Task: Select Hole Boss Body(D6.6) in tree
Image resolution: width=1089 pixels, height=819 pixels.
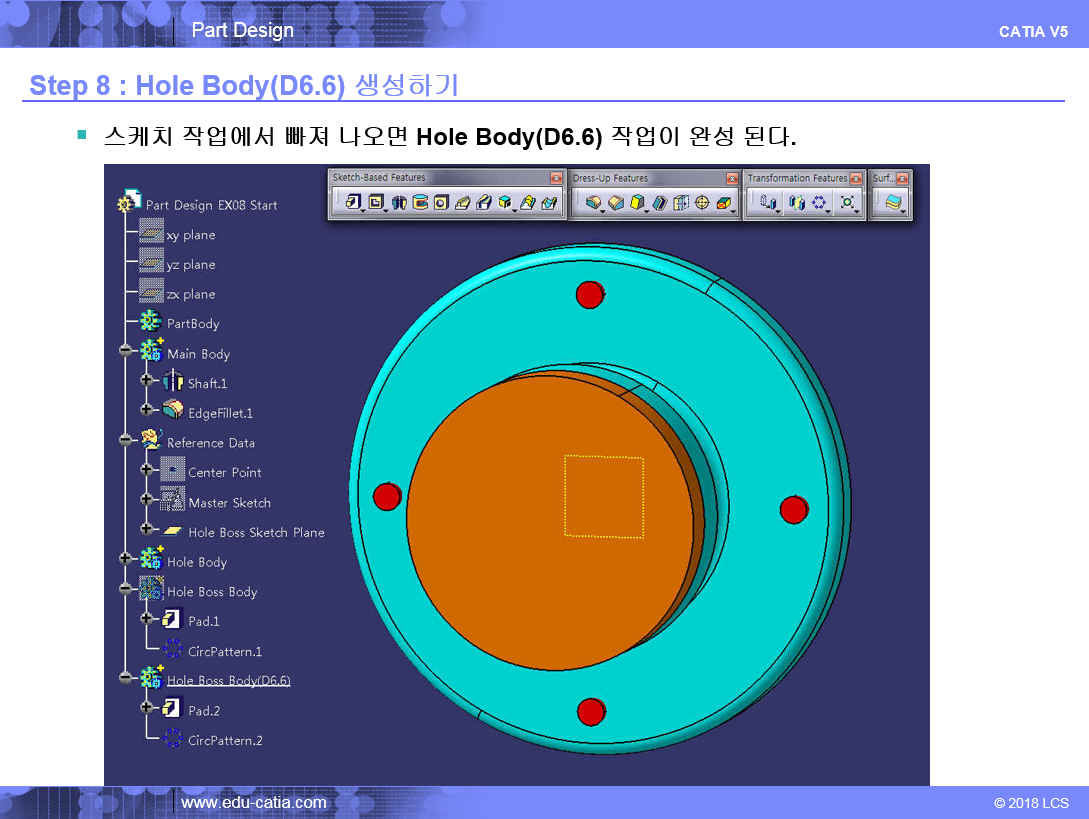Action: coord(228,681)
